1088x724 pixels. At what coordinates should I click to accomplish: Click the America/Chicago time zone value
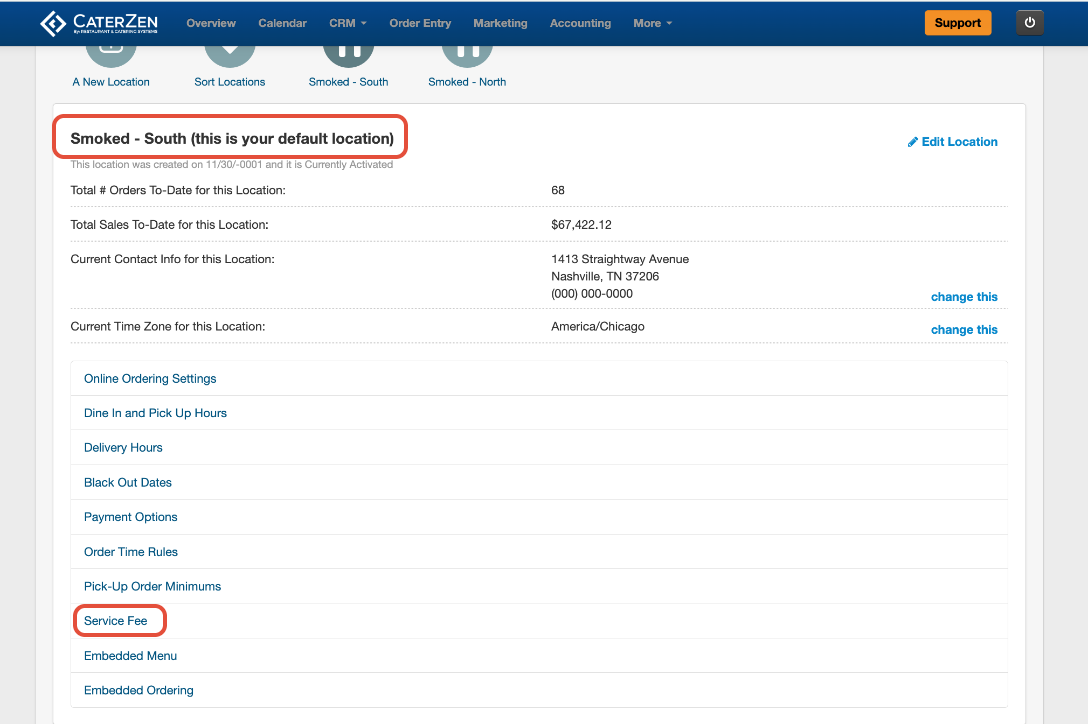[597, 326]
